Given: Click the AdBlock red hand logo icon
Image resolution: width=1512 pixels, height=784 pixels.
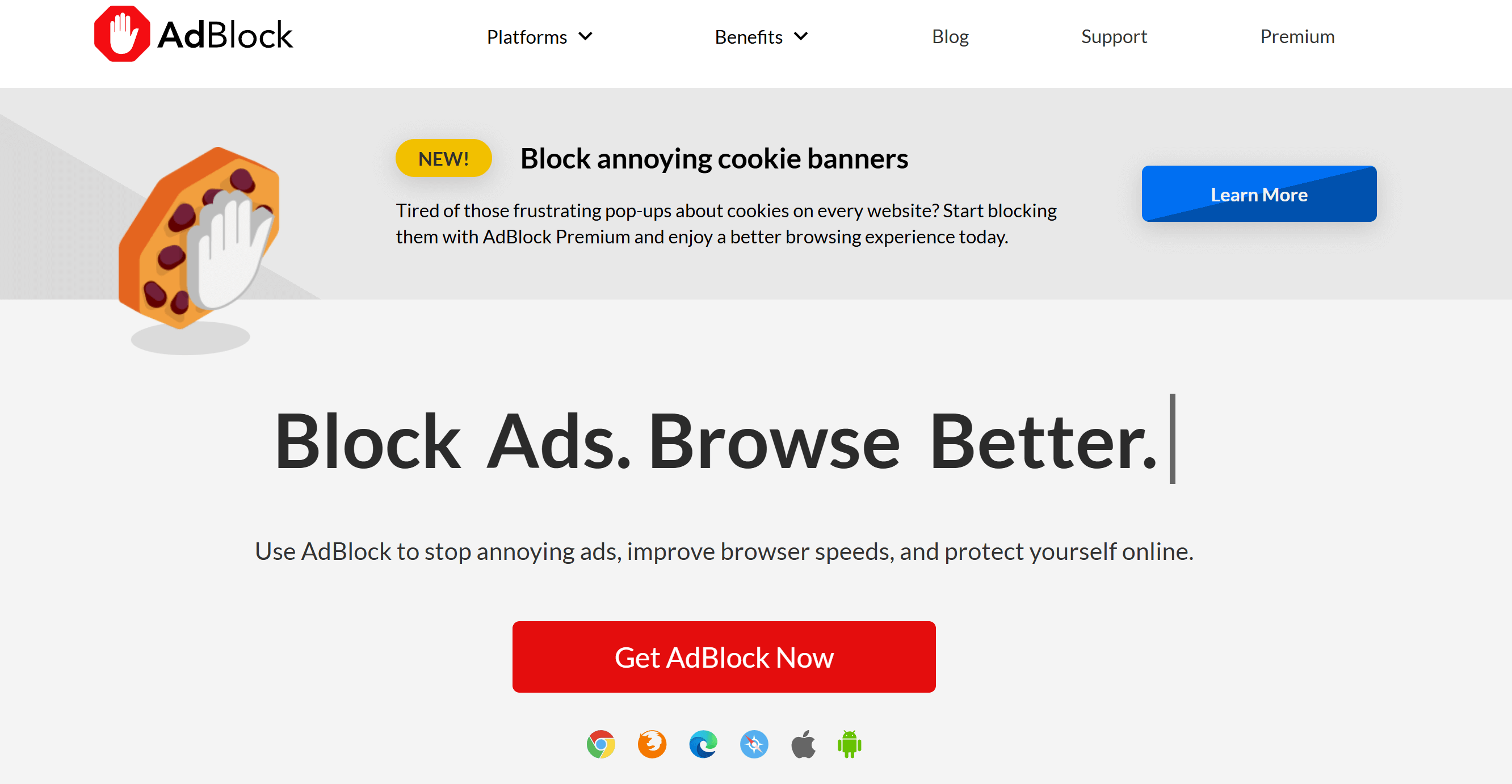Looking at the screenshot, I should click(x=122, y=33).
